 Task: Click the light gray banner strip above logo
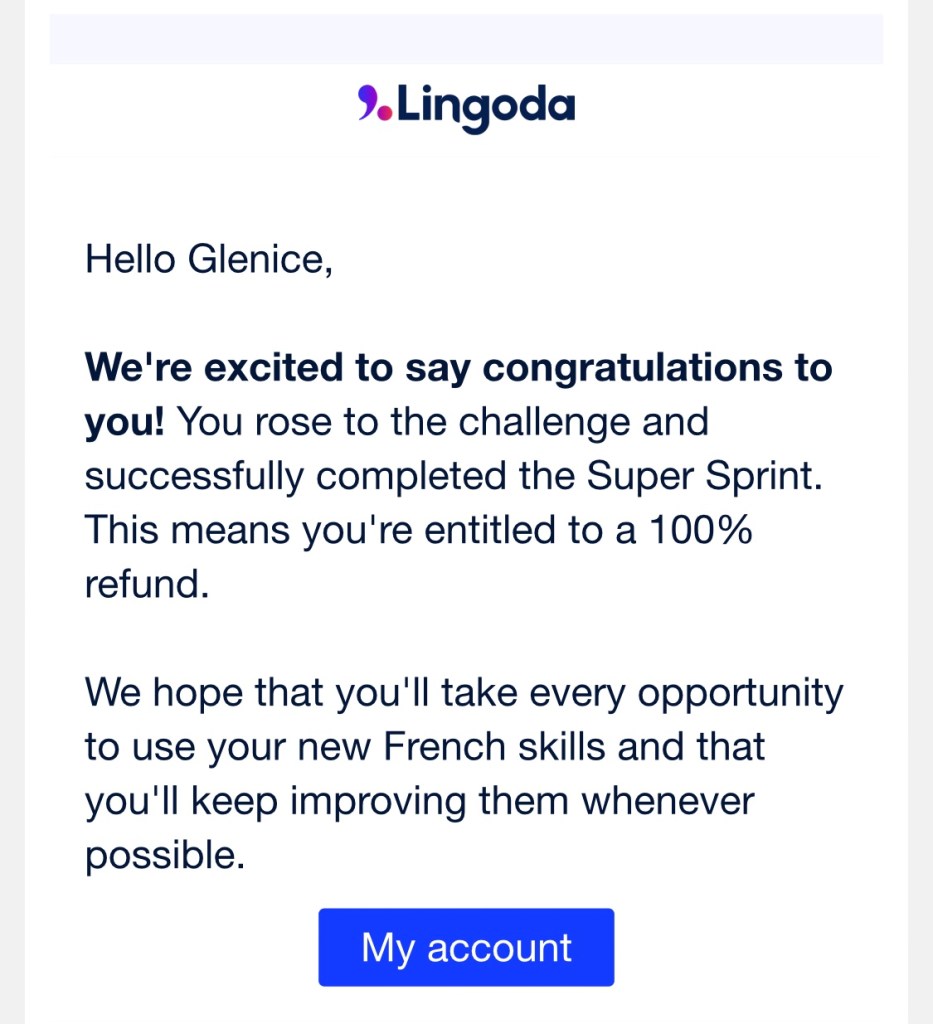pos(466,40)
